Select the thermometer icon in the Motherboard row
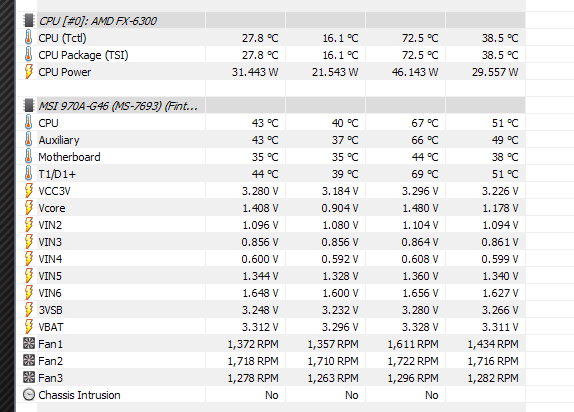Screen dimensions: 574x412 click(29, 157)
